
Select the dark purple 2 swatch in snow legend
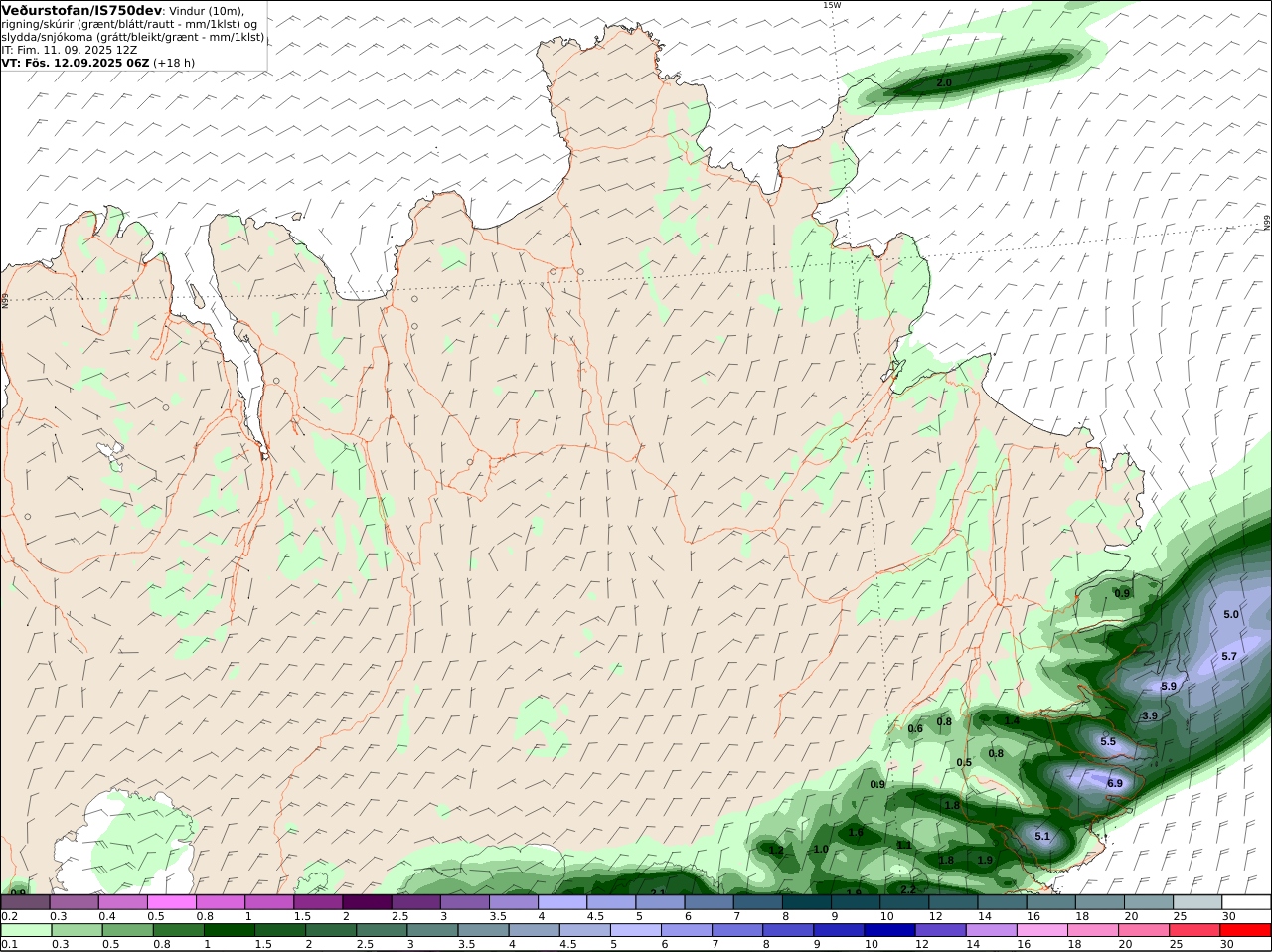367,902
